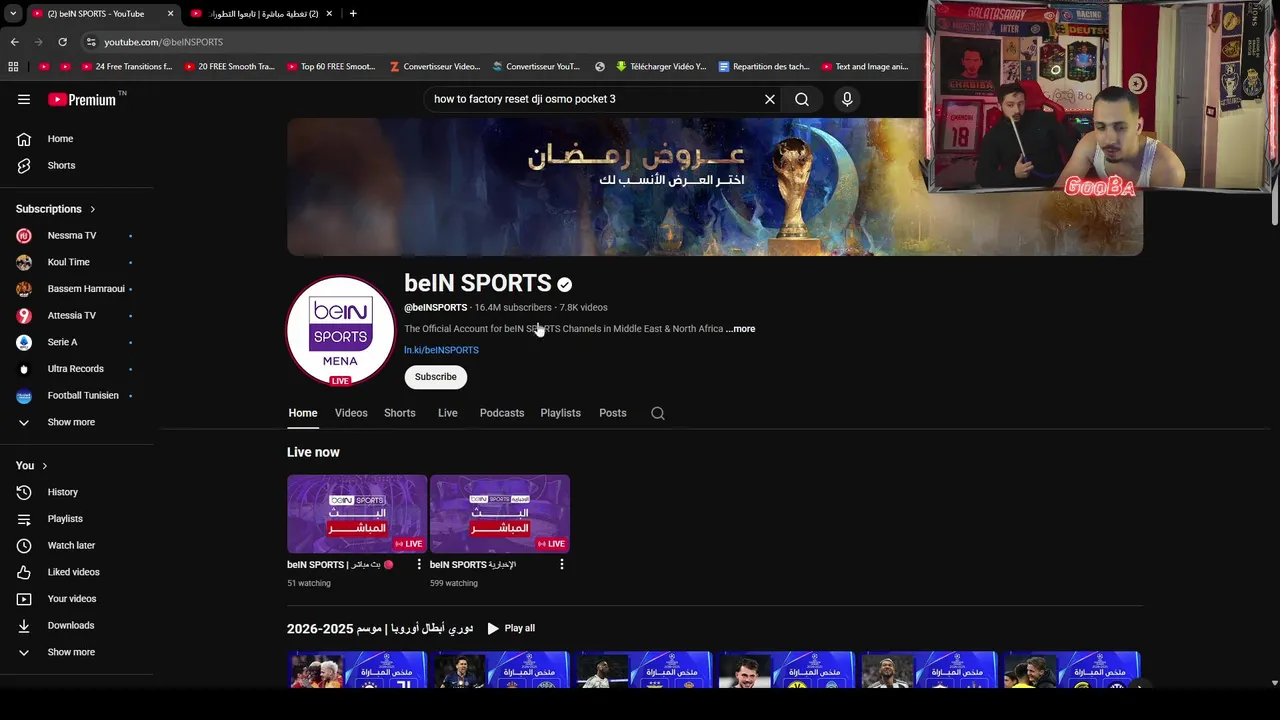Open the بث مباشر live stream thumbnail
The width and height of the screenshot is (1280, 720).
coord(357,514)
